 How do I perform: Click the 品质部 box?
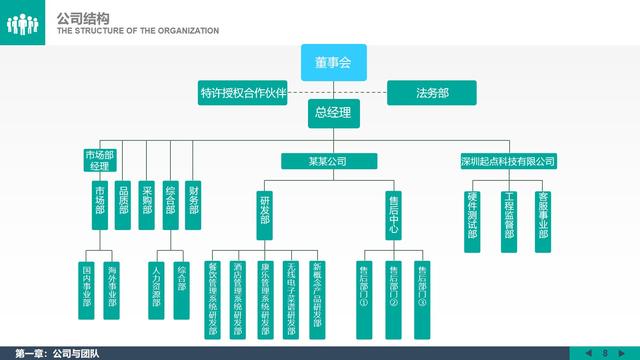click(x=123, y=205)
